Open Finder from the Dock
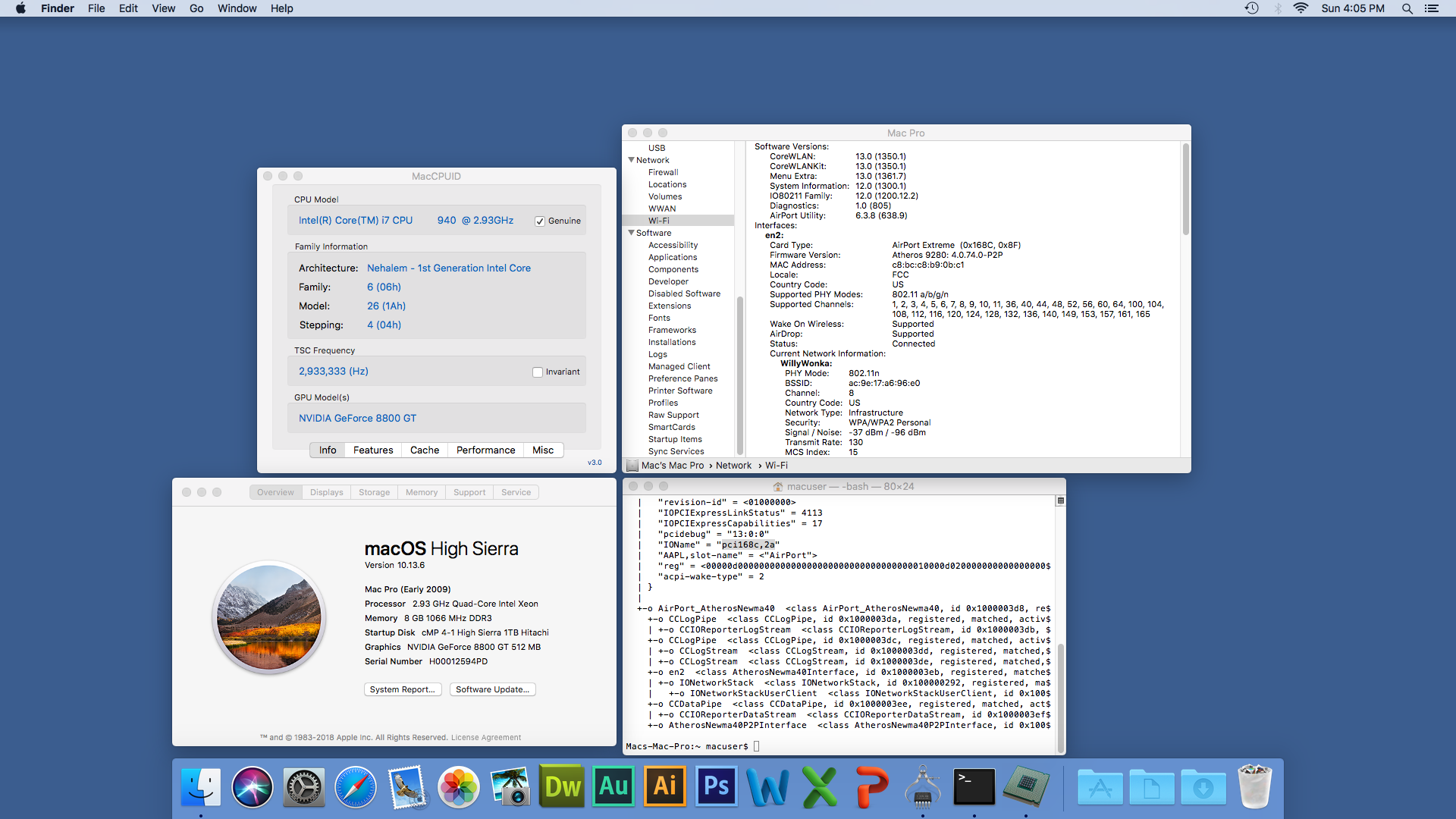Screen dimensions: 1456x819 [x=201, y=787]
